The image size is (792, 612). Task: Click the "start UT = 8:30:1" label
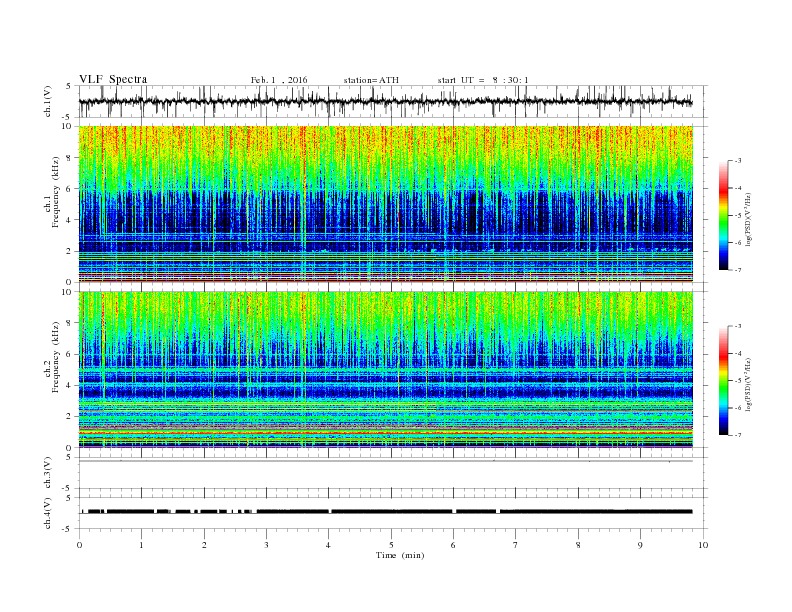483,80
